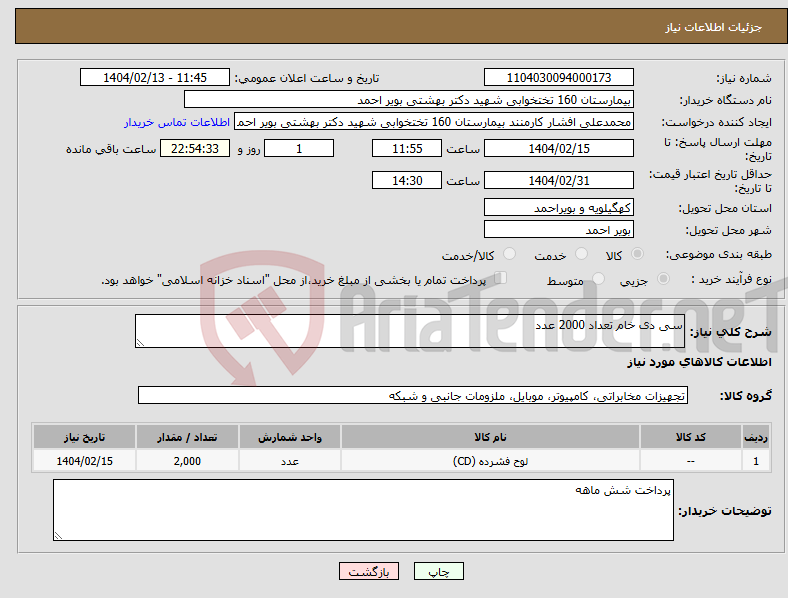Click the buyer organization name field
This screenshot has height=598, width=788.
[409, 99]
